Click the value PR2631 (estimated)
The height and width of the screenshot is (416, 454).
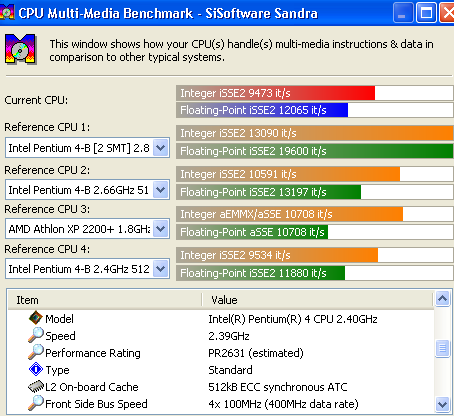(256, 353)
